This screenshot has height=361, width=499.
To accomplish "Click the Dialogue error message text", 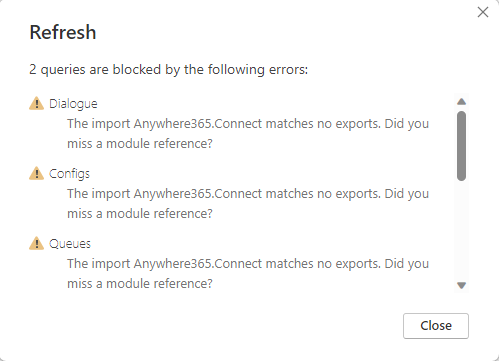I will (248, 134).
